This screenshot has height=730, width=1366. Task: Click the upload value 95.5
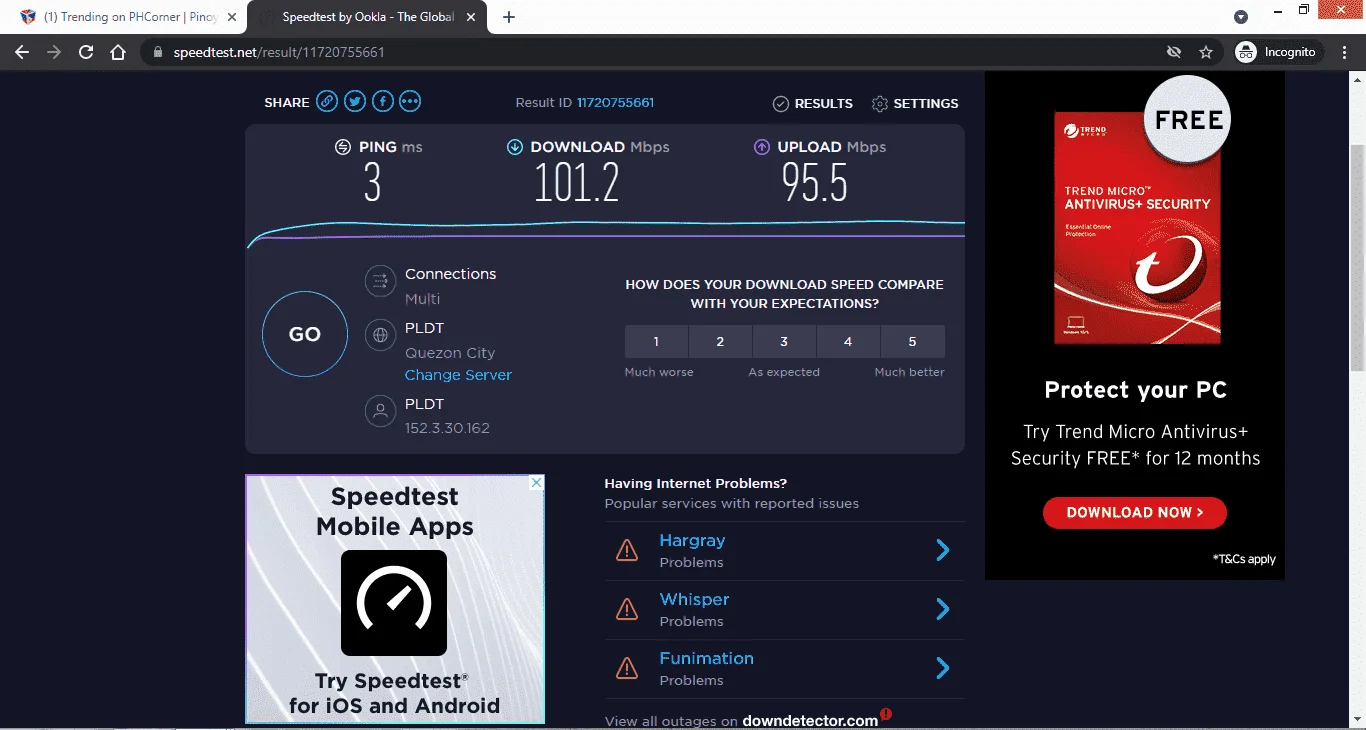(815, 183)
